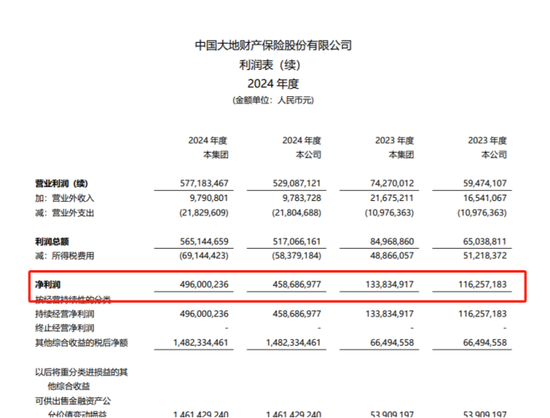550x418 pixels.
Task: Click the value 9,790,801
Action: (x=209, y=198)
